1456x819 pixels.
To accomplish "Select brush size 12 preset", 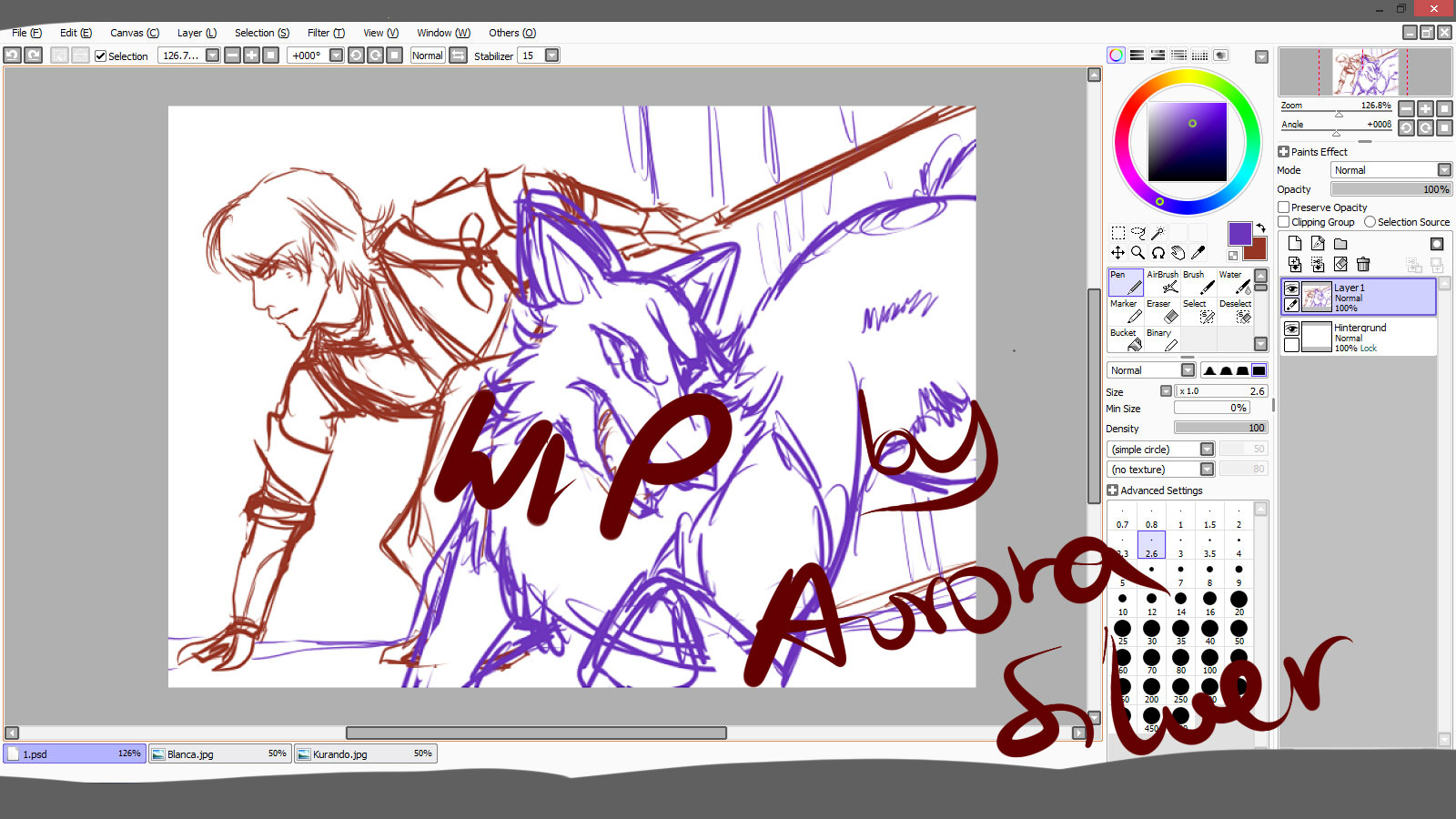I will [1151, 602].
